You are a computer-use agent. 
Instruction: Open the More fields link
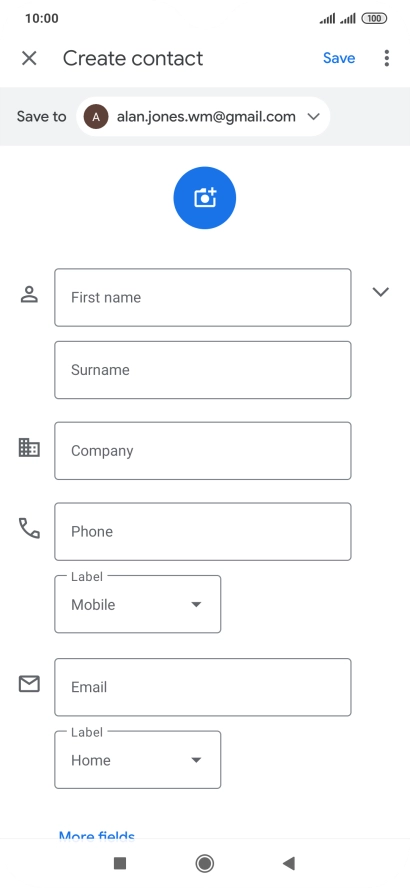[97, 834]
